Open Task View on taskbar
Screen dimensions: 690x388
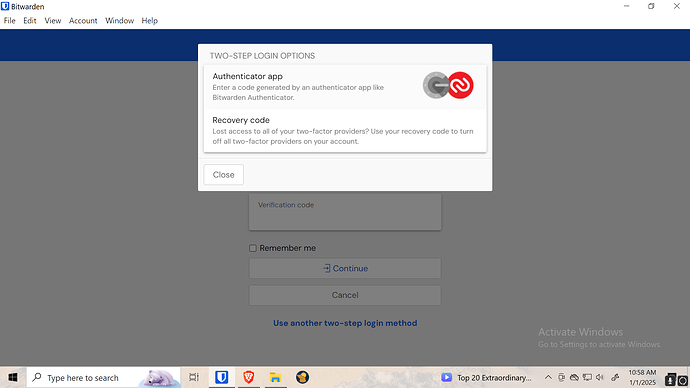point(194,377)
